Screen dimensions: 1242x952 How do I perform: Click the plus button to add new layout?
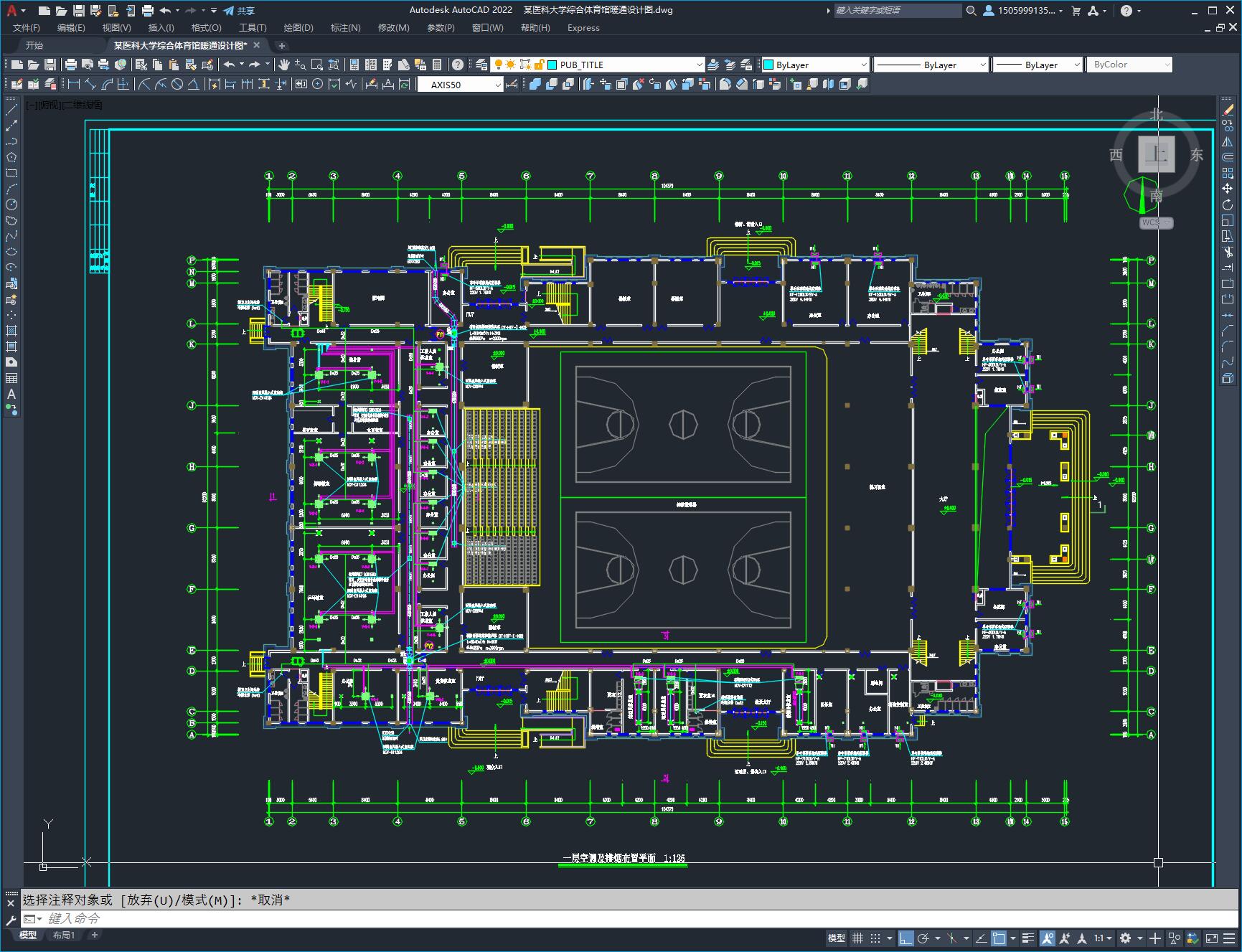click(x=94, y=935)
